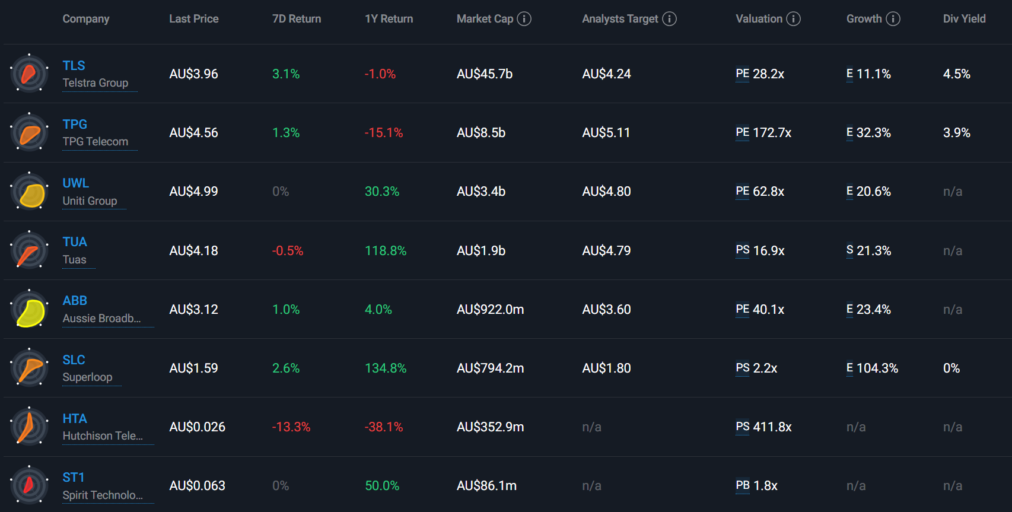This screenshot has height=512, width=1012.
Task: Sort by Div Yield column header
Action: coord(964,19)
